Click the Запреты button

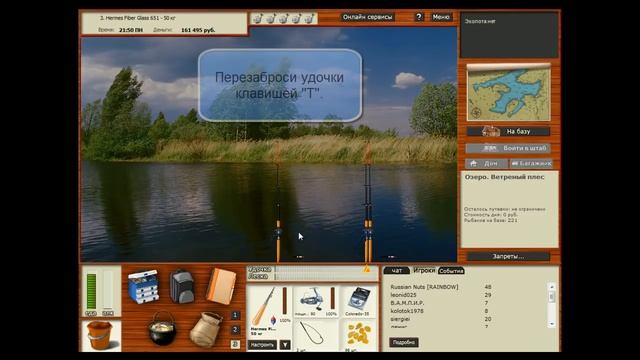pos(508,256)
